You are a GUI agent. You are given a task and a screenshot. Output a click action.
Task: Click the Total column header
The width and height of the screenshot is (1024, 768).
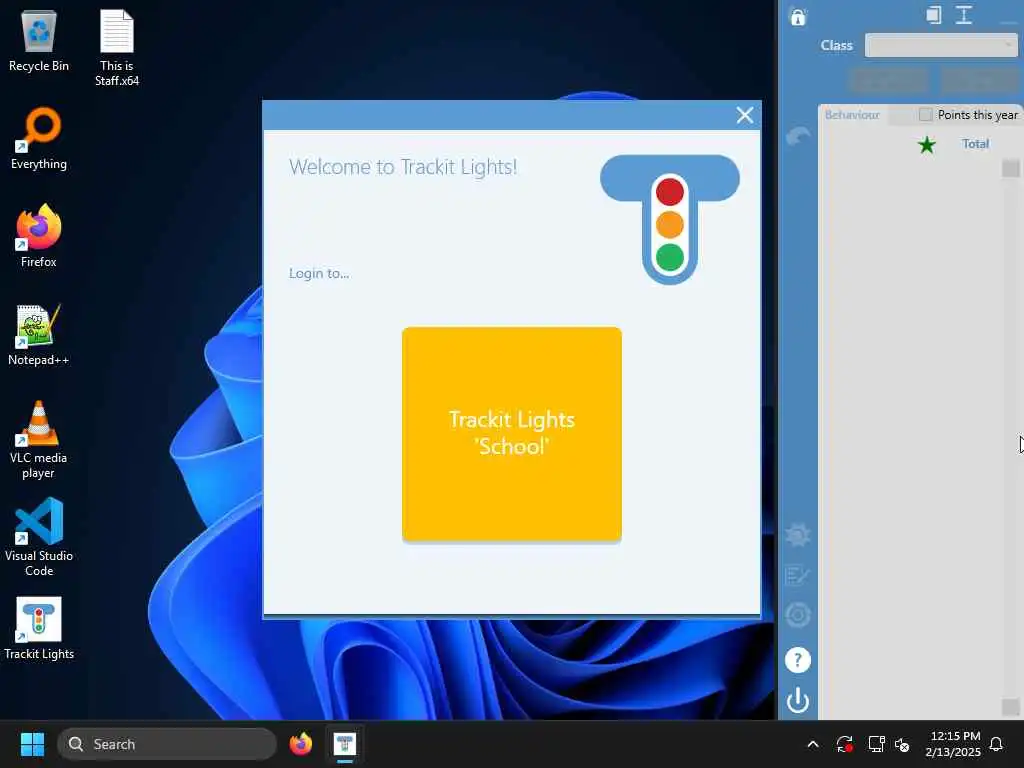click(x=975, y=144)
